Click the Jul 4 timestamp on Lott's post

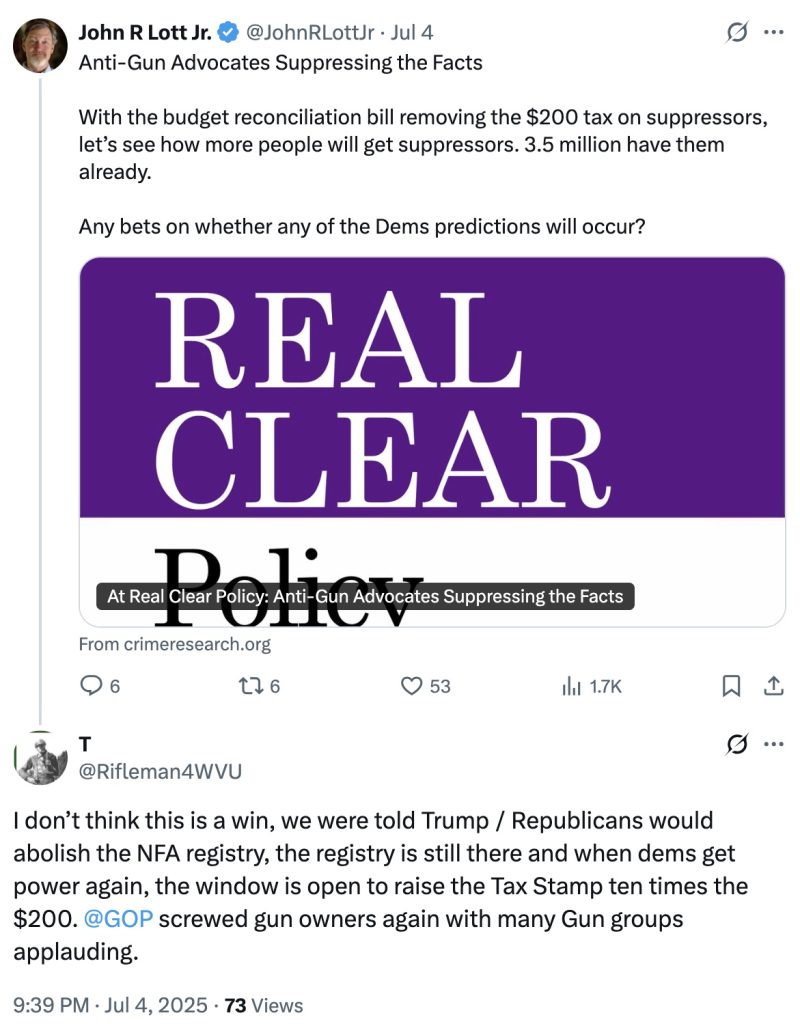coord(414,34)
